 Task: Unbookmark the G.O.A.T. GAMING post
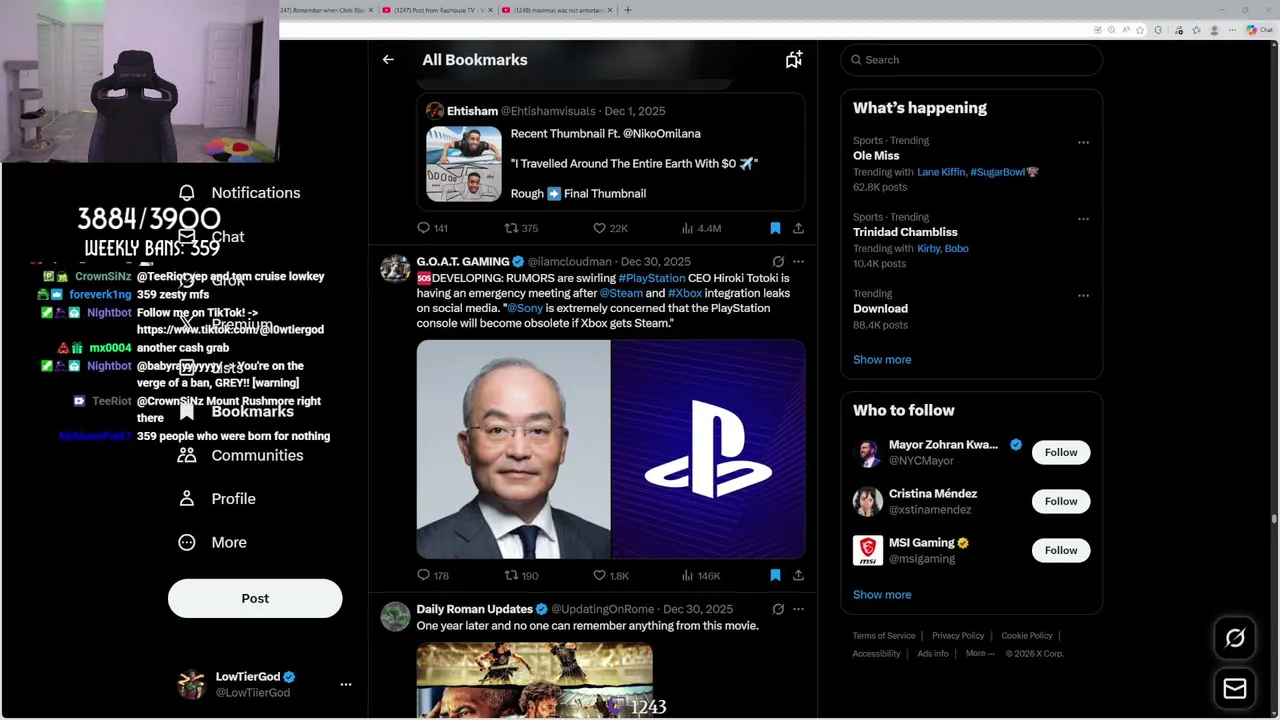(775, 575)
